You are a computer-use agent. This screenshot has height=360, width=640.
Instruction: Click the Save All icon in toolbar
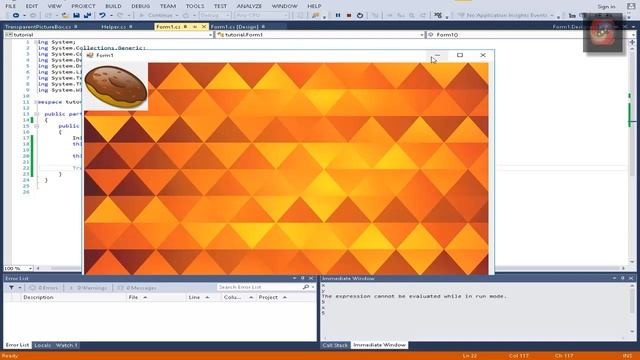[x=87, y=16]
